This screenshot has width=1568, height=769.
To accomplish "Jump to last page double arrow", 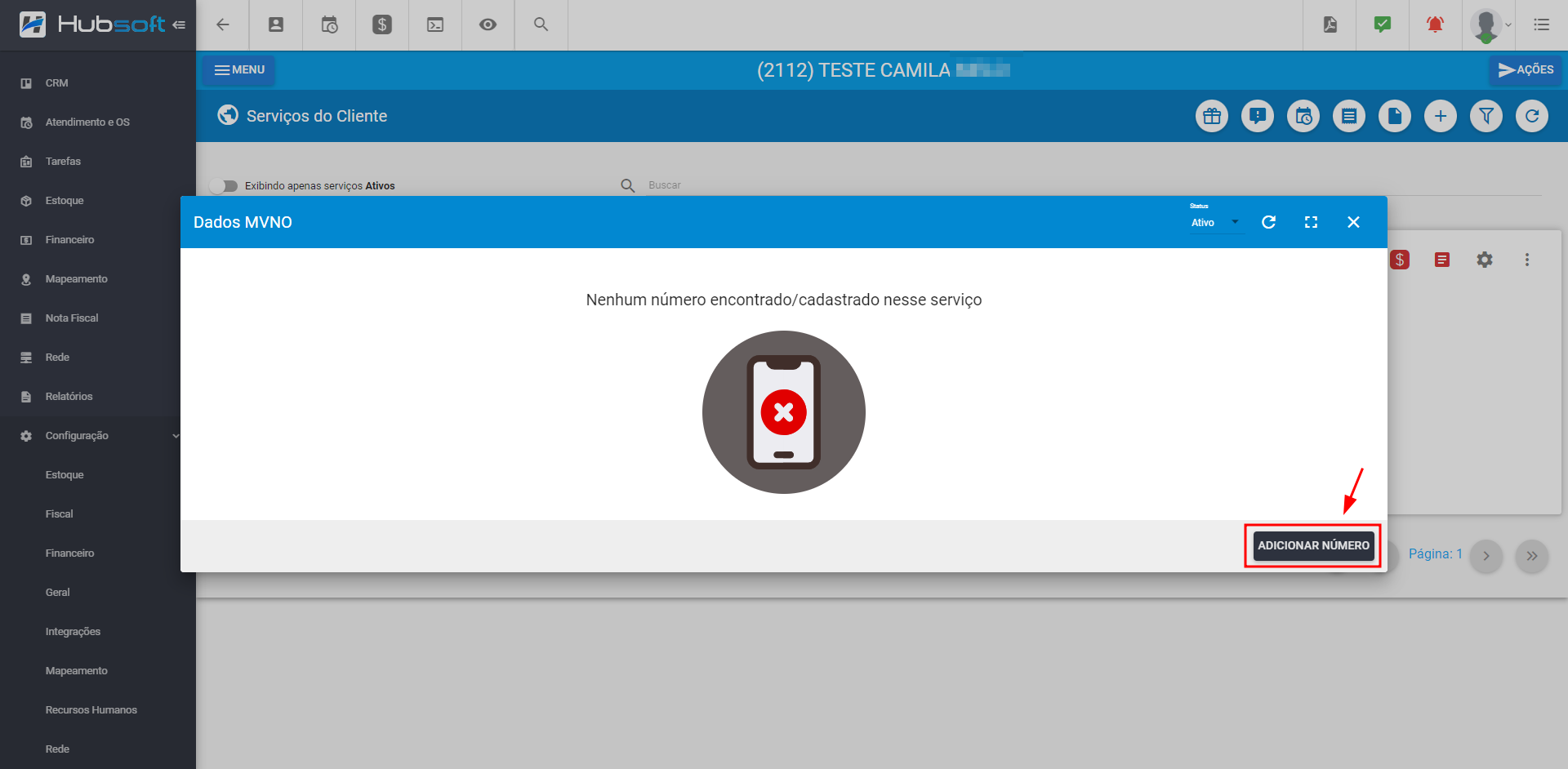I will click(1532, 556).
